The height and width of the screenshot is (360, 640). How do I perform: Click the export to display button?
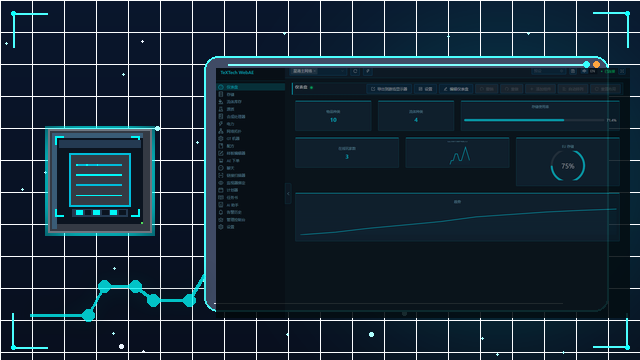coord(389,89)
